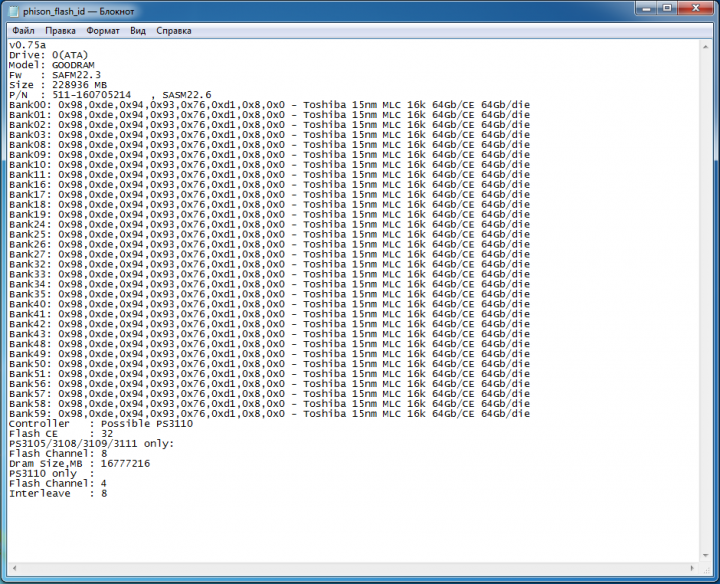The image size is (720, 584).
Task: Click the 'Bank16:' row label
Action: 30,185
